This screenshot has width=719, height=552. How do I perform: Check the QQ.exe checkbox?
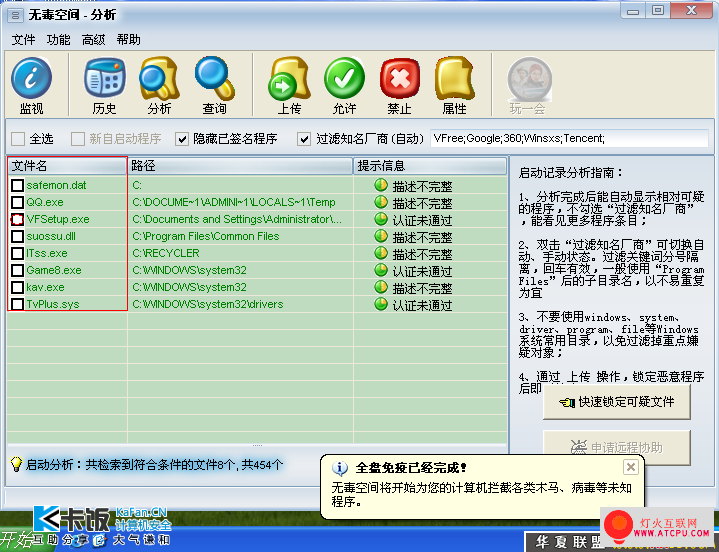coord(17,202)
